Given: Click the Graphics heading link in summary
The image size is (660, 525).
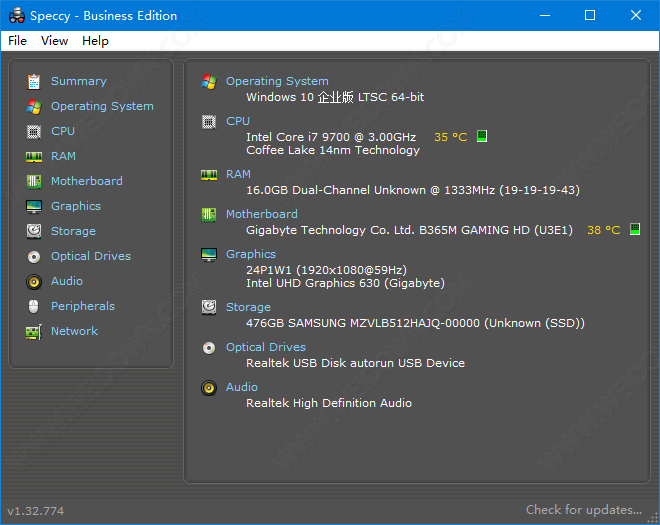Looking at the screenshot, I should pos(251,254).
